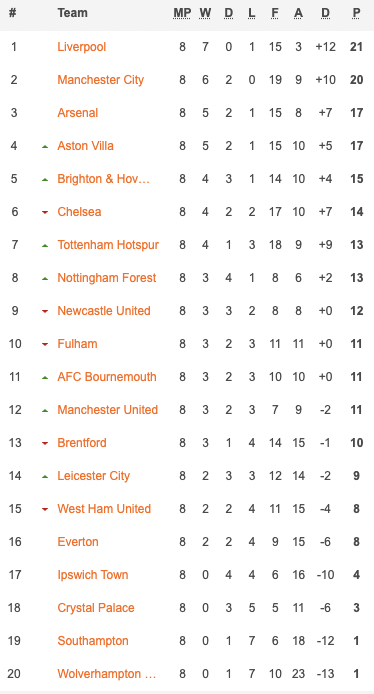Click the green up arrow beside Leicester City
374x694 pixels.
pos(45,477)
